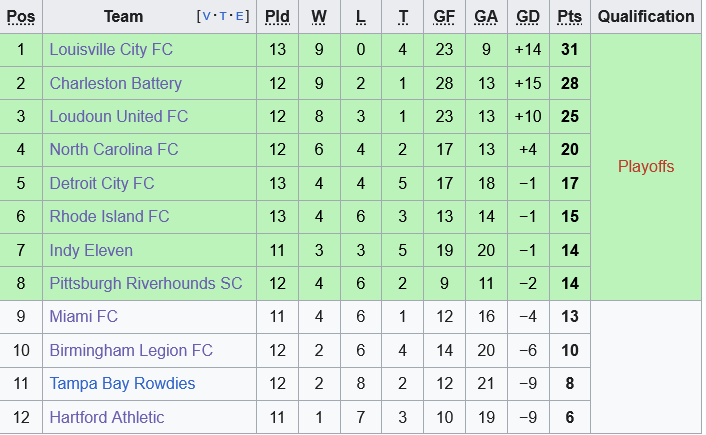Screen dimensions: 706x435
Task: Open Birmingham Legion FC page
Action: click(131, 350)
